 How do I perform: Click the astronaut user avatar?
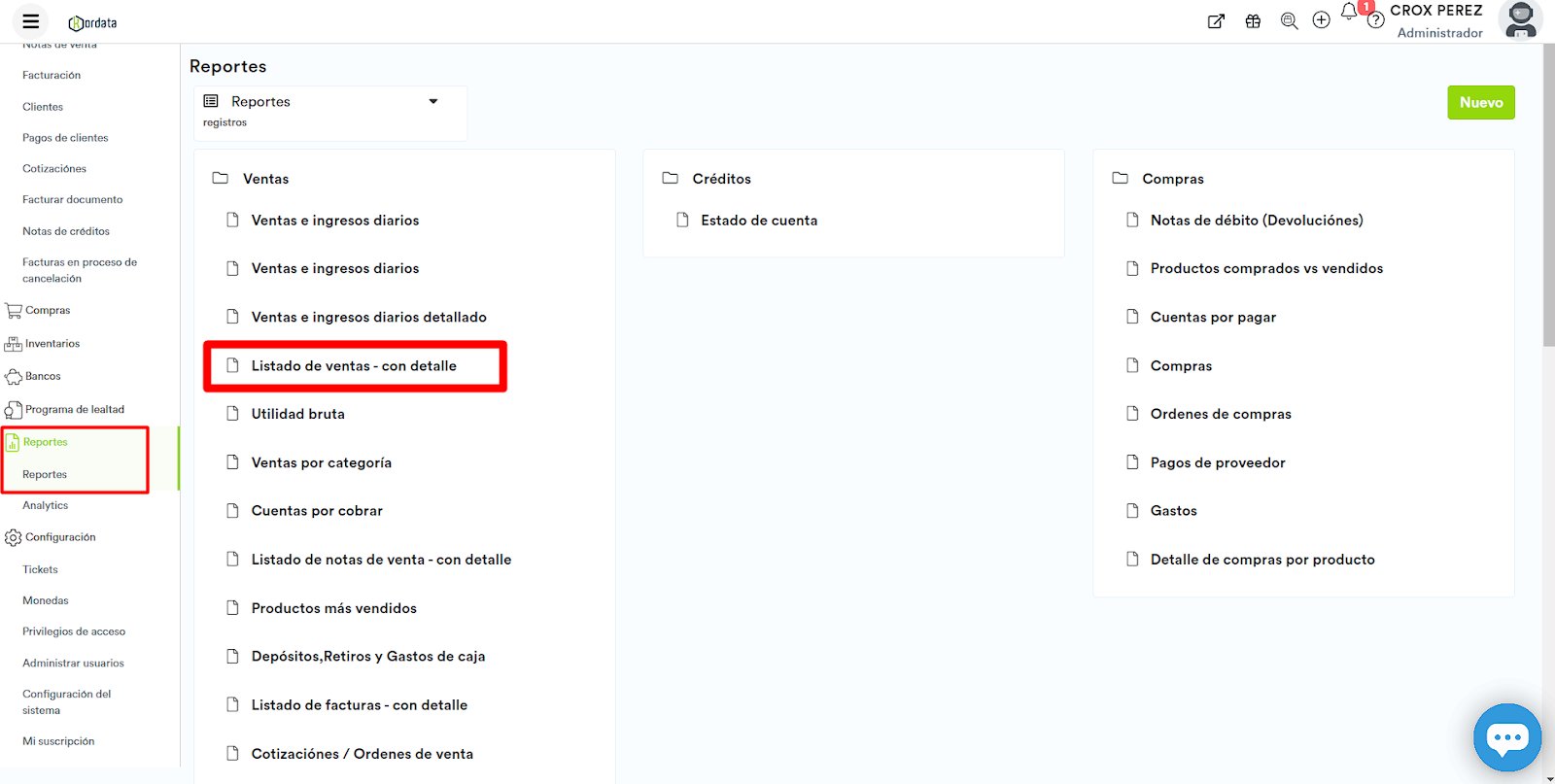tap(1520, 20)
